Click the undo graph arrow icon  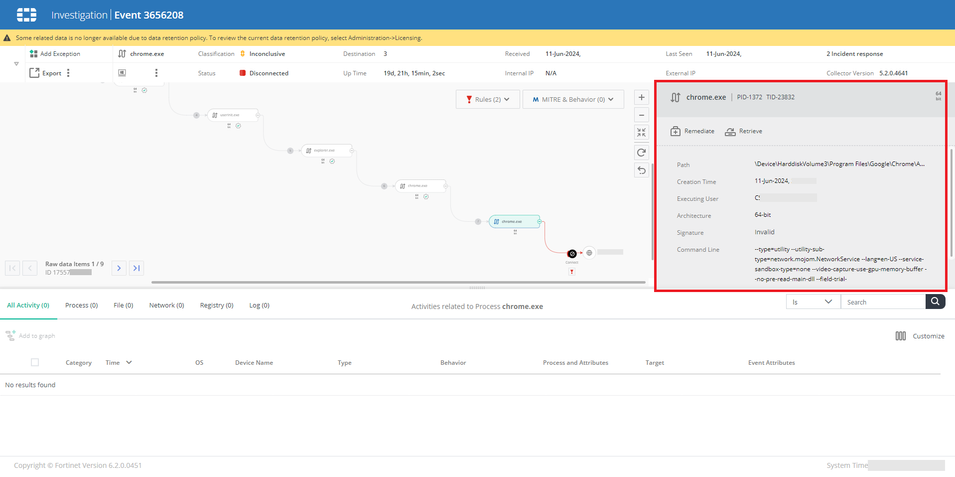(x=641, y=170)
